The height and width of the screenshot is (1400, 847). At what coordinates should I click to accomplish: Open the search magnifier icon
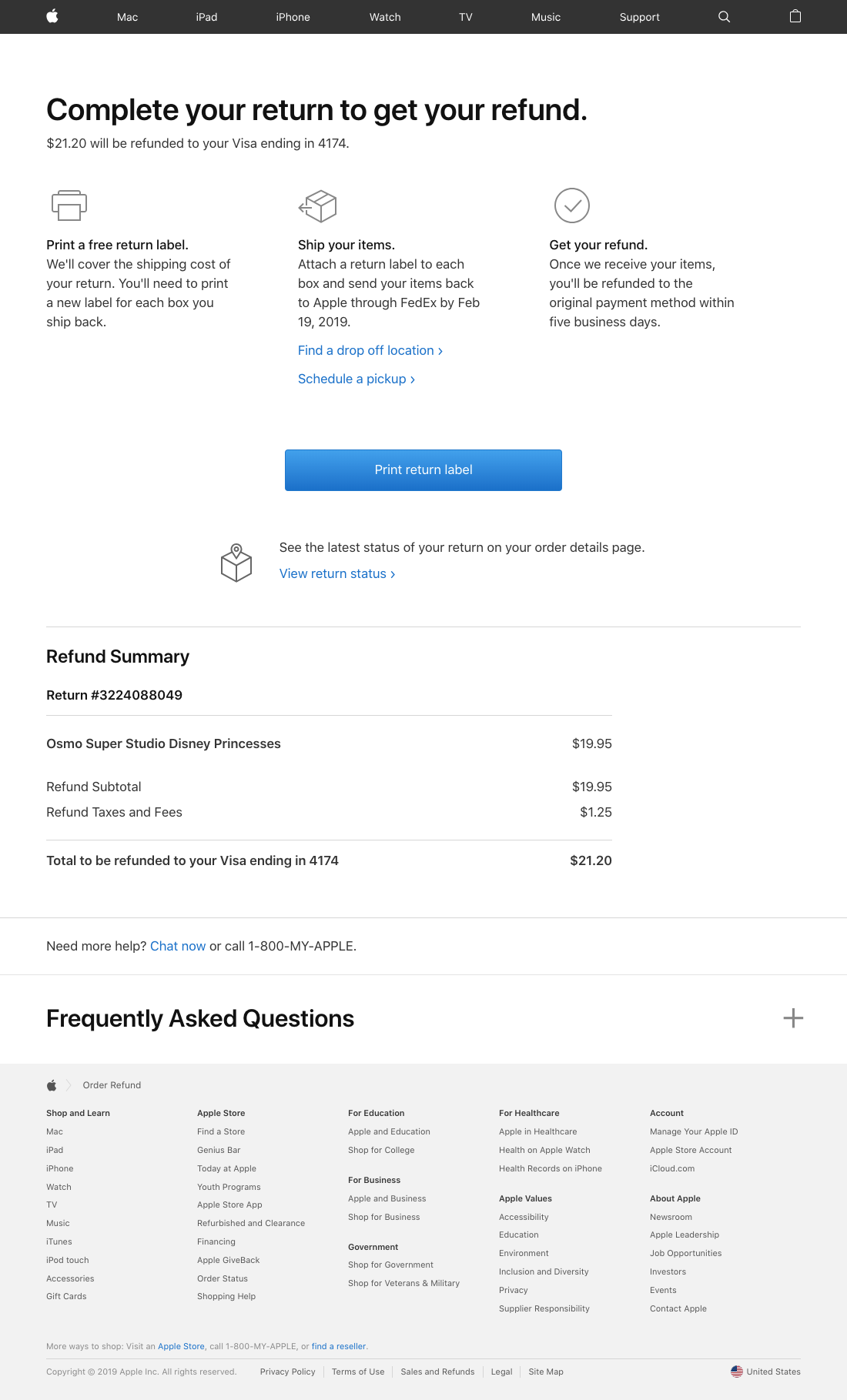tap(724, 17)
